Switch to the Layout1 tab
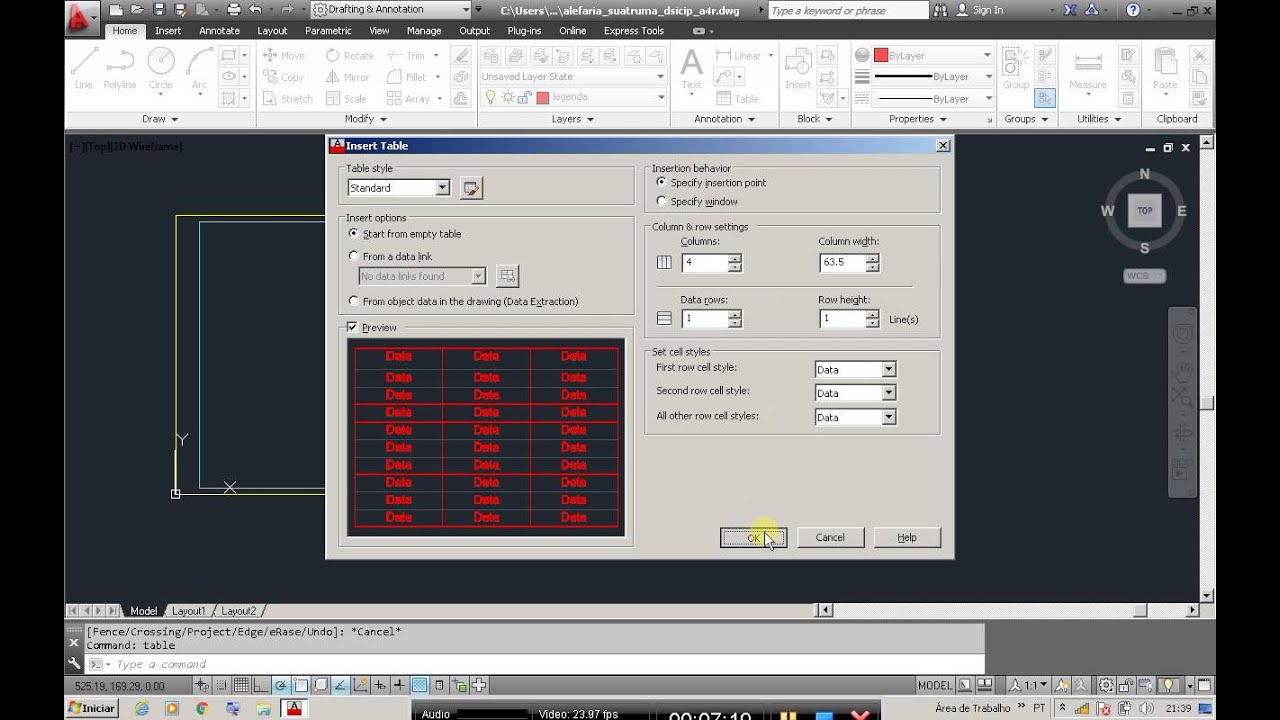This screenshot has width=1280, height=720. (189, 611)
